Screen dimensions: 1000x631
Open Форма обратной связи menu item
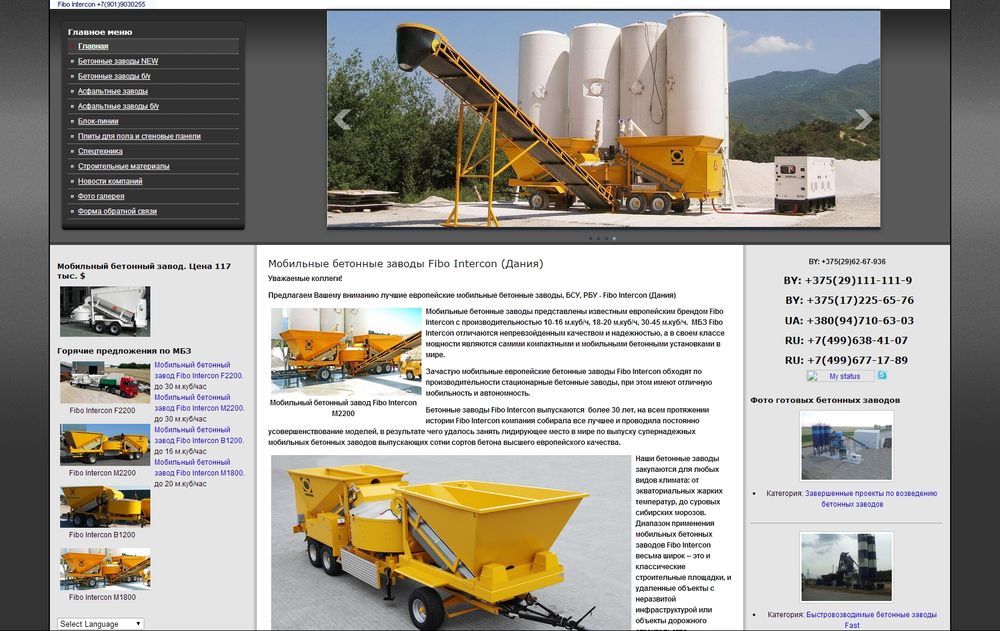[117, 211]
